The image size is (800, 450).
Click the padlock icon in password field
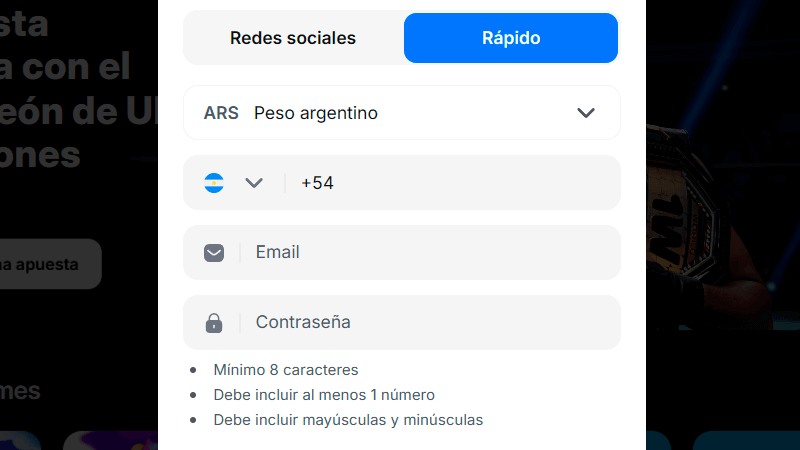(214, 323)
